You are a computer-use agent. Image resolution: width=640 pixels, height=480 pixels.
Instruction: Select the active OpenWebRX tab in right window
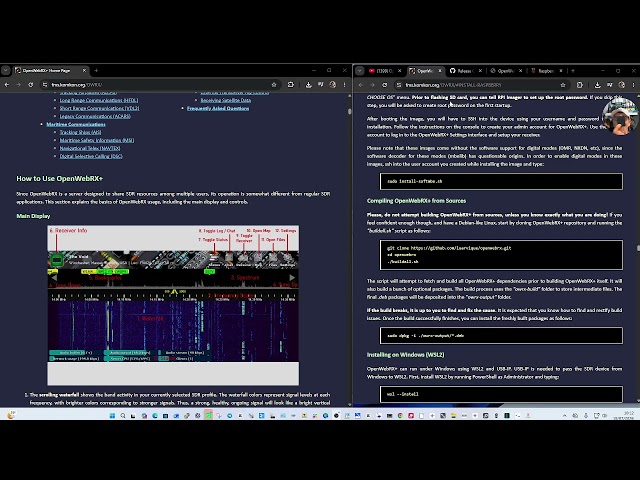426,71
